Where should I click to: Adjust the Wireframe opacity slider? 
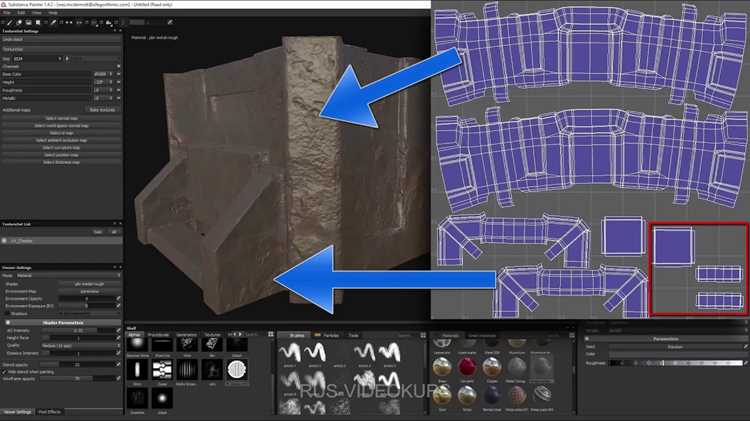pos(78,378)
